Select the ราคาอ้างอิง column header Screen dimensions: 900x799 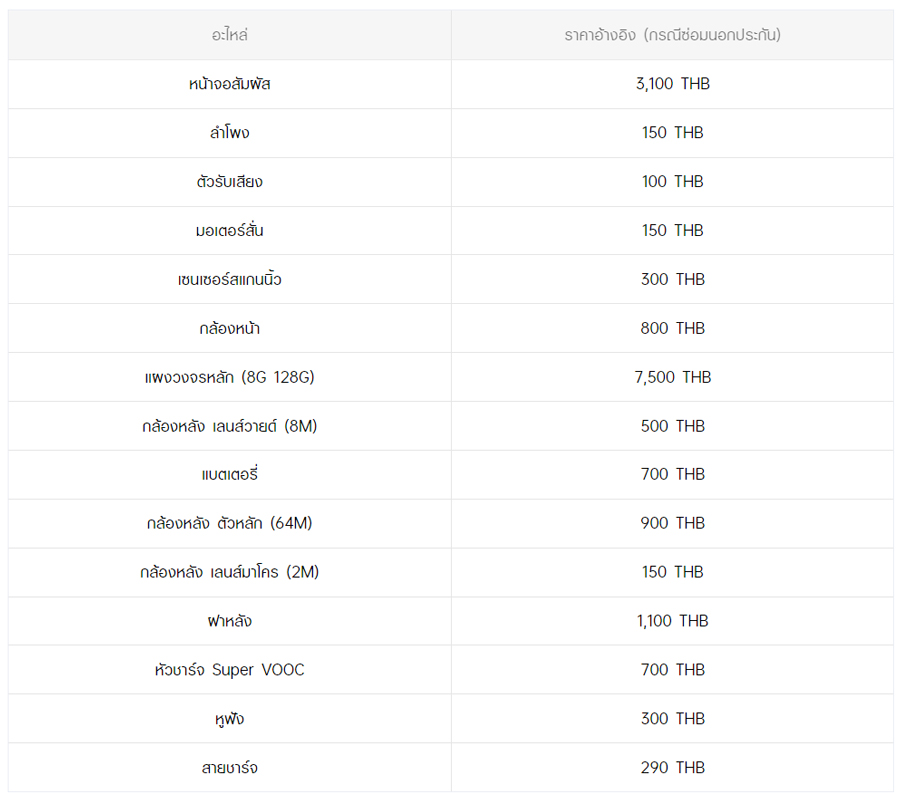[x=672, y=35]
